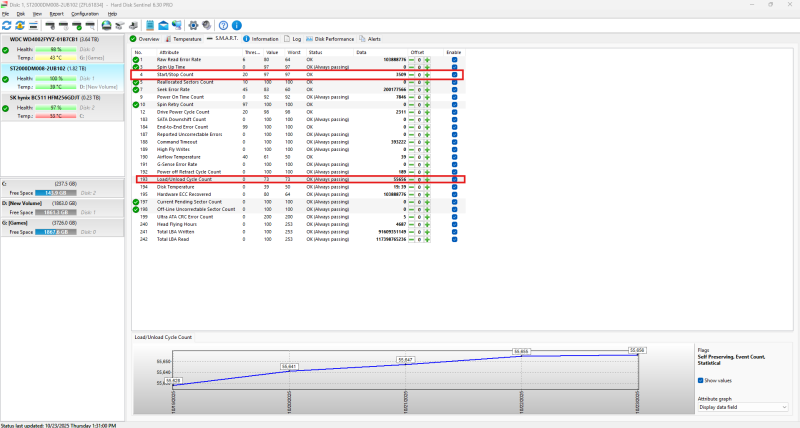The height and width of the screenshot is (428, 800).
Task: Click green plus on Command Timeout row
Action: tap(427, 142)
